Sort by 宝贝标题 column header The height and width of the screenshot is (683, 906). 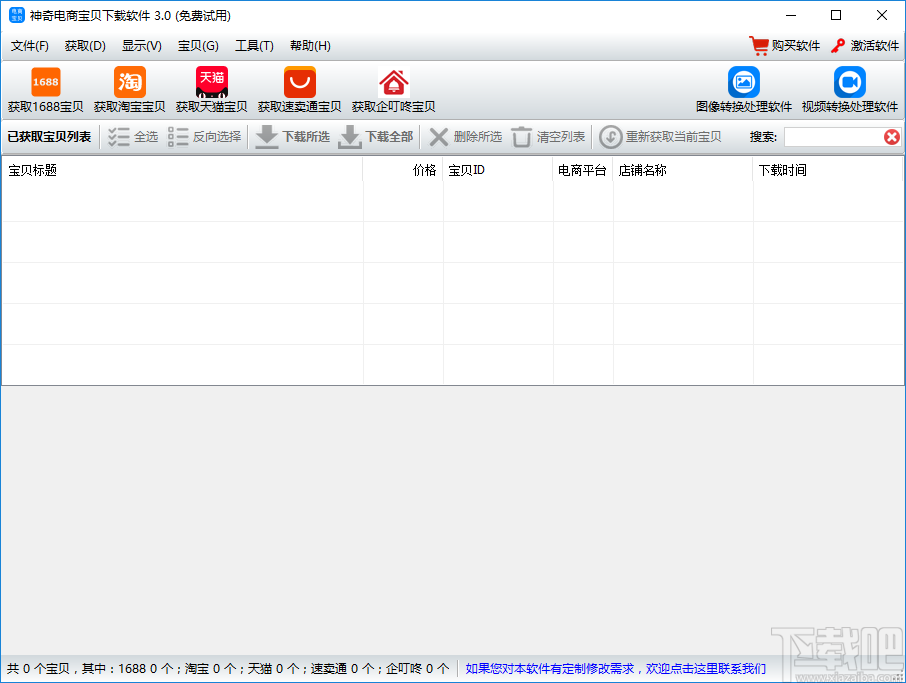point(183,170)
